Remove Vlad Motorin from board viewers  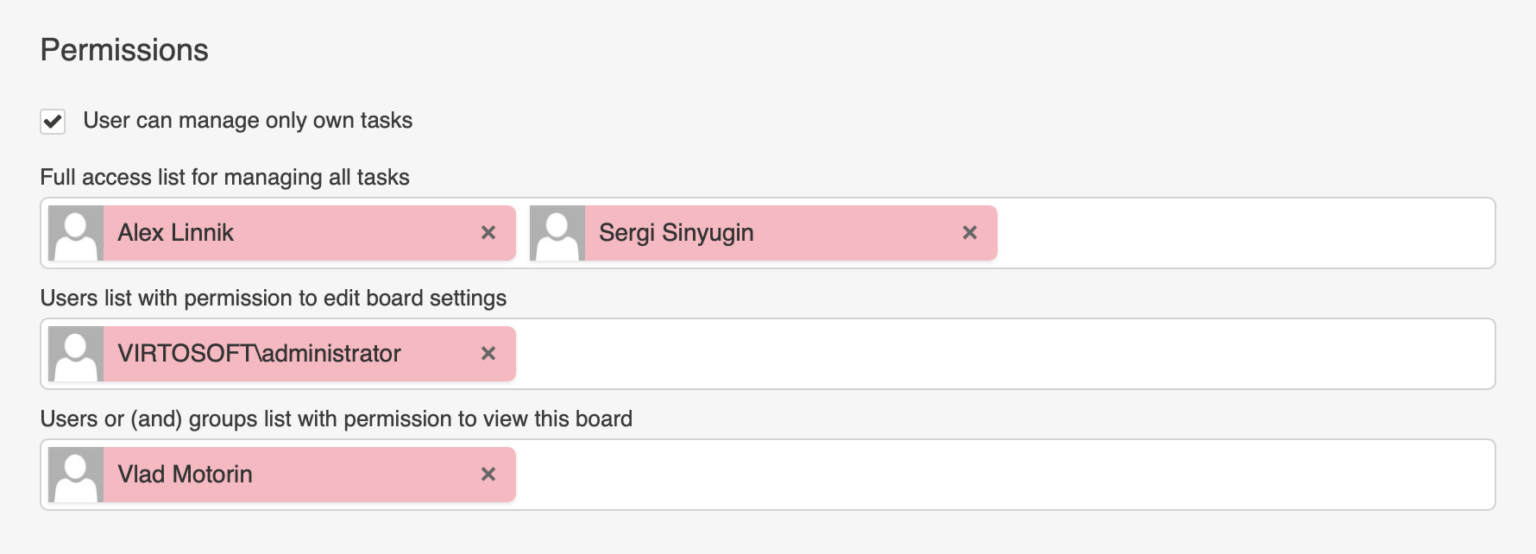[488, 475]
